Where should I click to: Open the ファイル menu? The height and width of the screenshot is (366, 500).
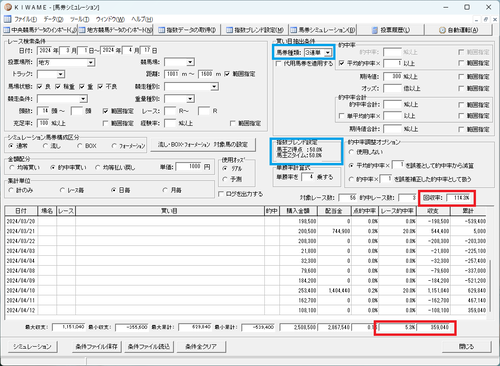click(x=25, y=19)
